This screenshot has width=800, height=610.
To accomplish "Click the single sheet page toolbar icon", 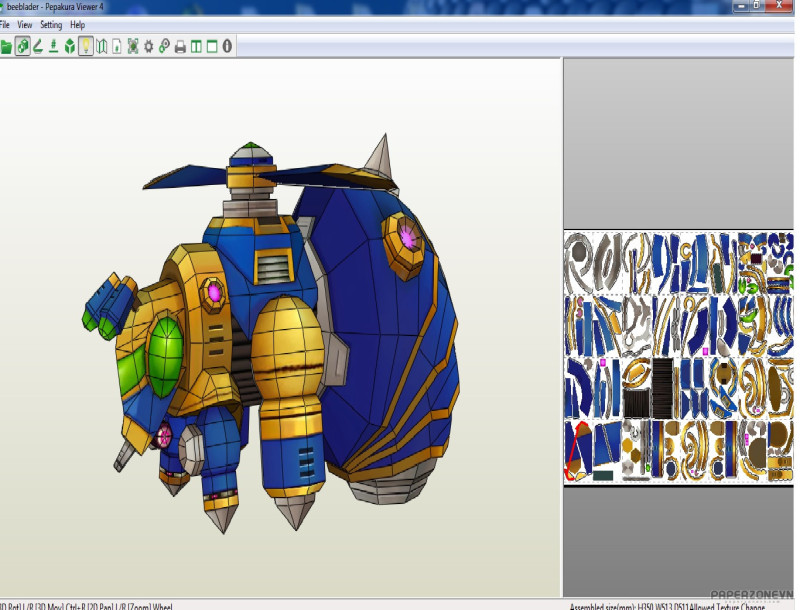I will pyautogui.click(x=117, y=46).
